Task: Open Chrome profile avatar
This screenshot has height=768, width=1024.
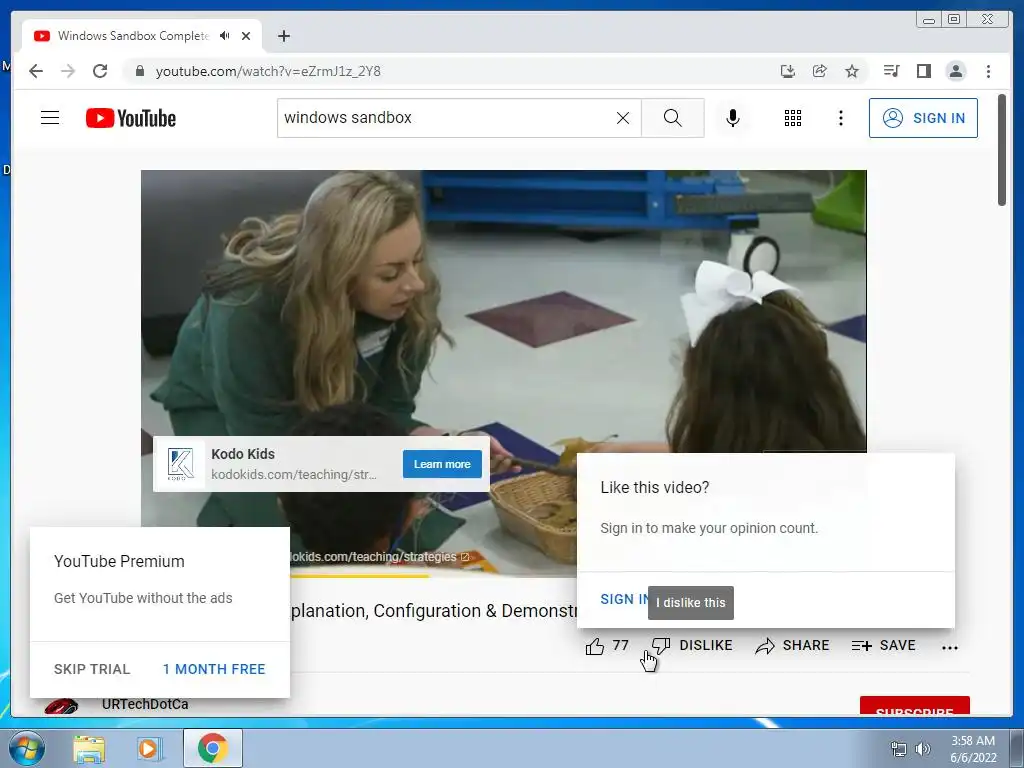Action: [955, 71]
